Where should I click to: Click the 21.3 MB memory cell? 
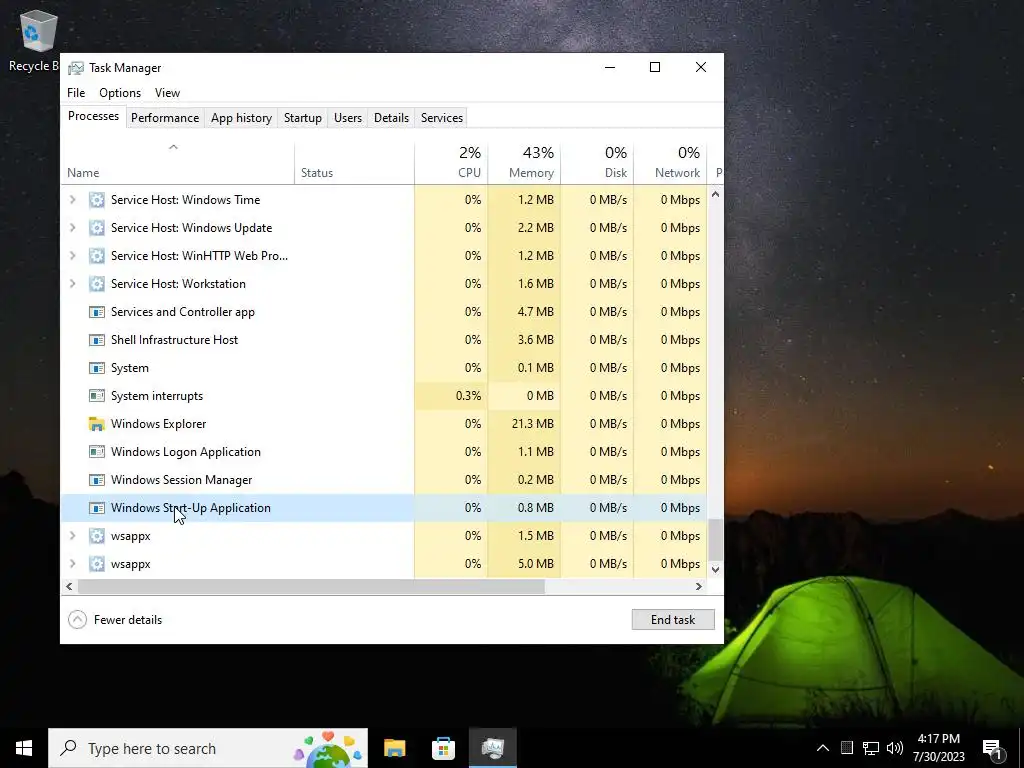[524, 424]
